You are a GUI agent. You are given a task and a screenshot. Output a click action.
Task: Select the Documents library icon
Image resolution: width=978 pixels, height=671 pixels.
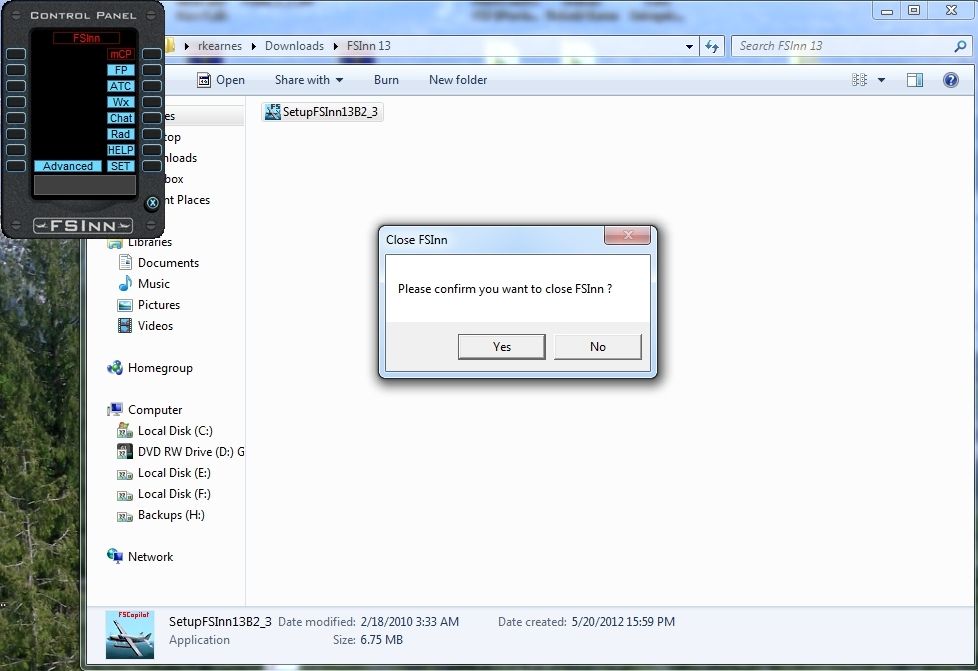point(125,263)
